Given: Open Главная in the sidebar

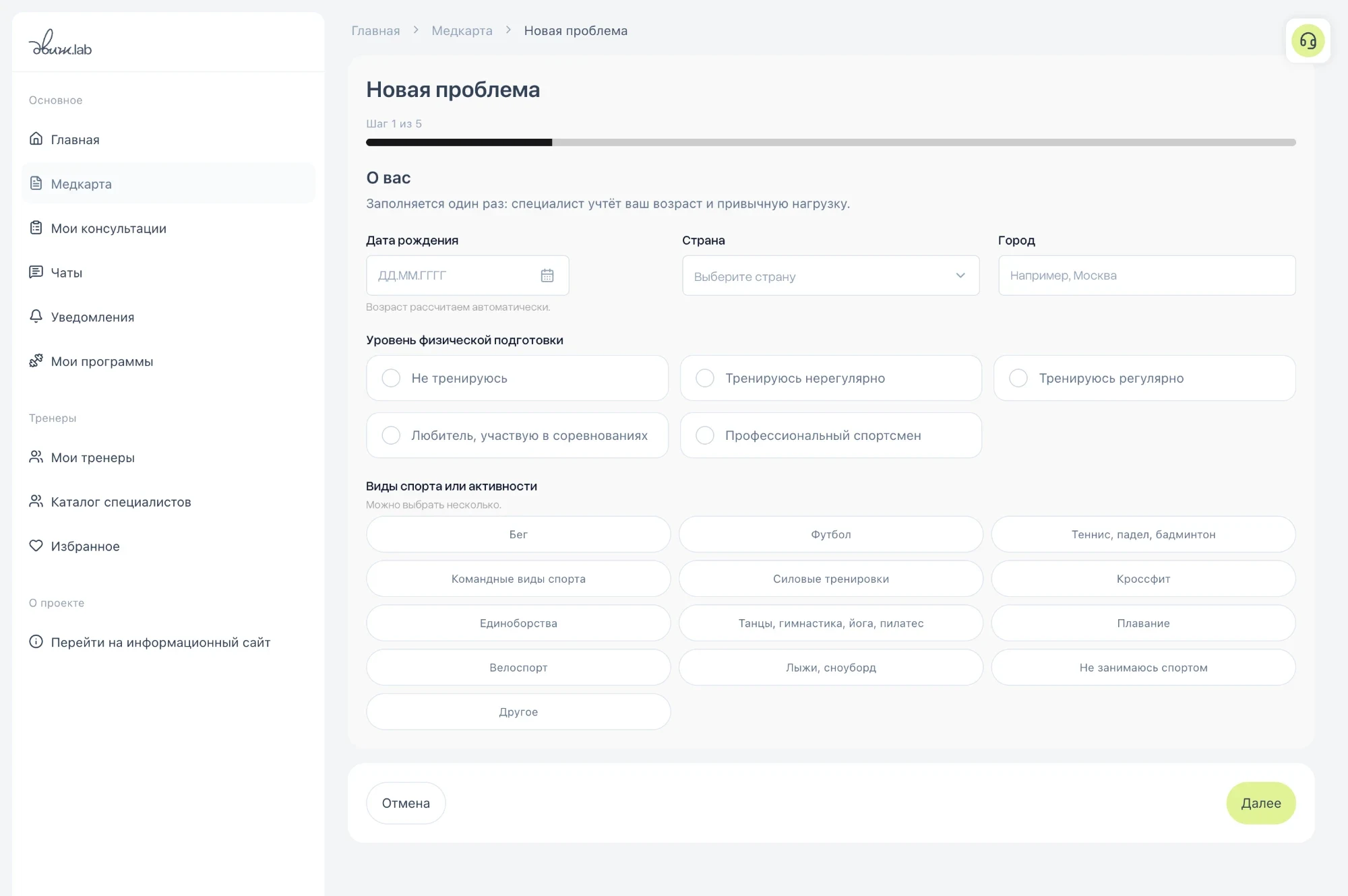Looking at the screenshot, I should click(x=168, y=139).
